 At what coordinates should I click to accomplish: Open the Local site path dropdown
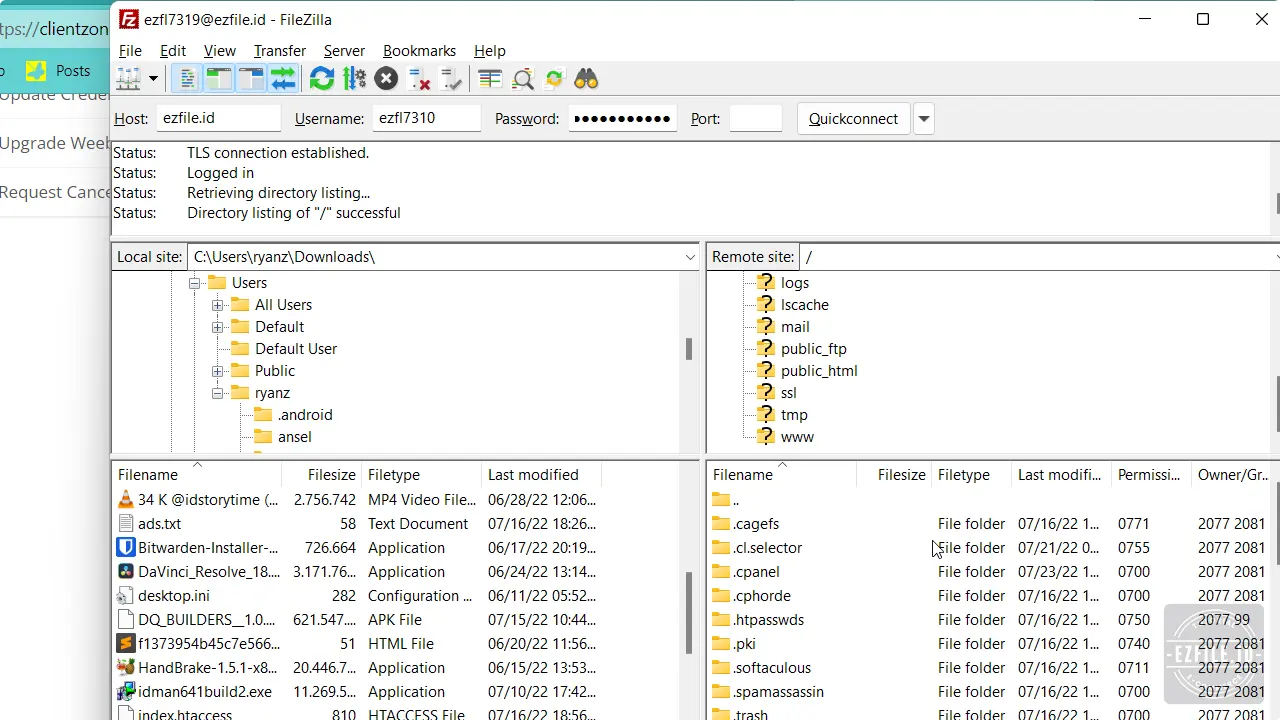[689, 257]
